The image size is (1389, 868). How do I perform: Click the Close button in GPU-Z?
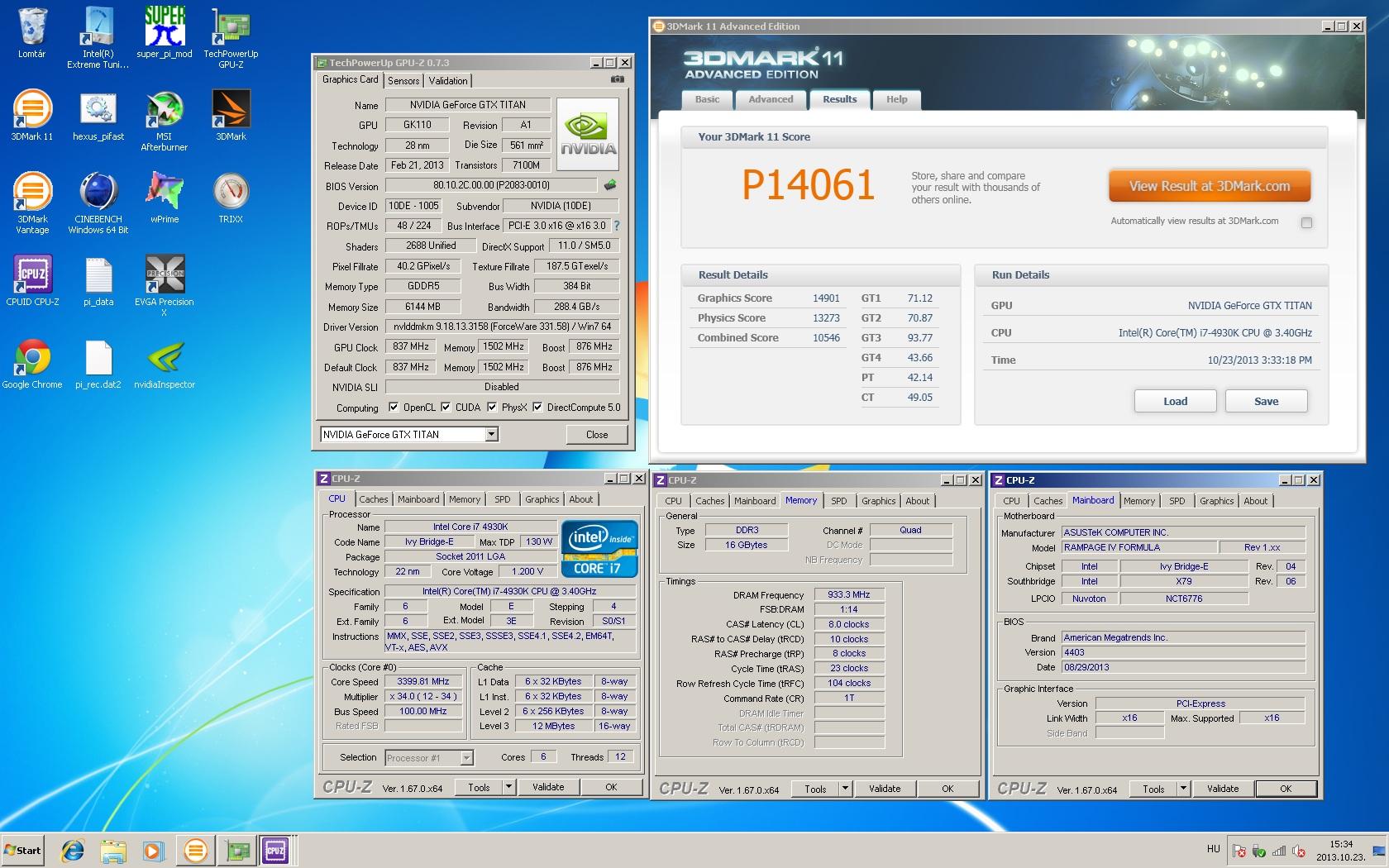click(597, 434)
